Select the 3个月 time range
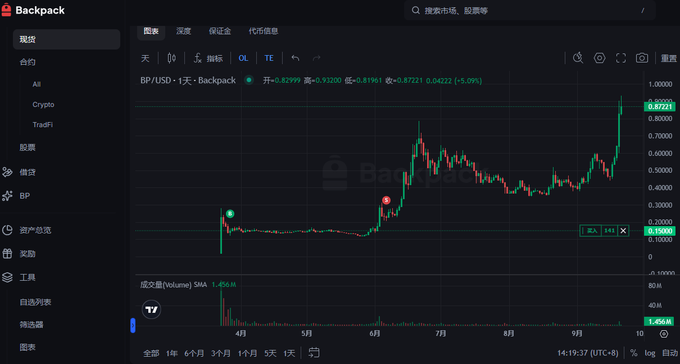680x364 pixels. (221, 354)
